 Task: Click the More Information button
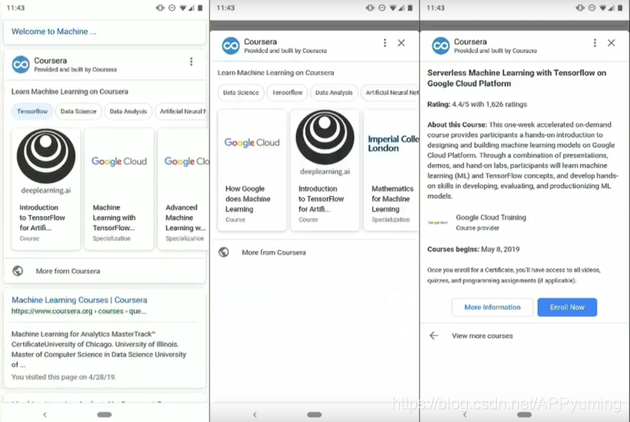492,307
